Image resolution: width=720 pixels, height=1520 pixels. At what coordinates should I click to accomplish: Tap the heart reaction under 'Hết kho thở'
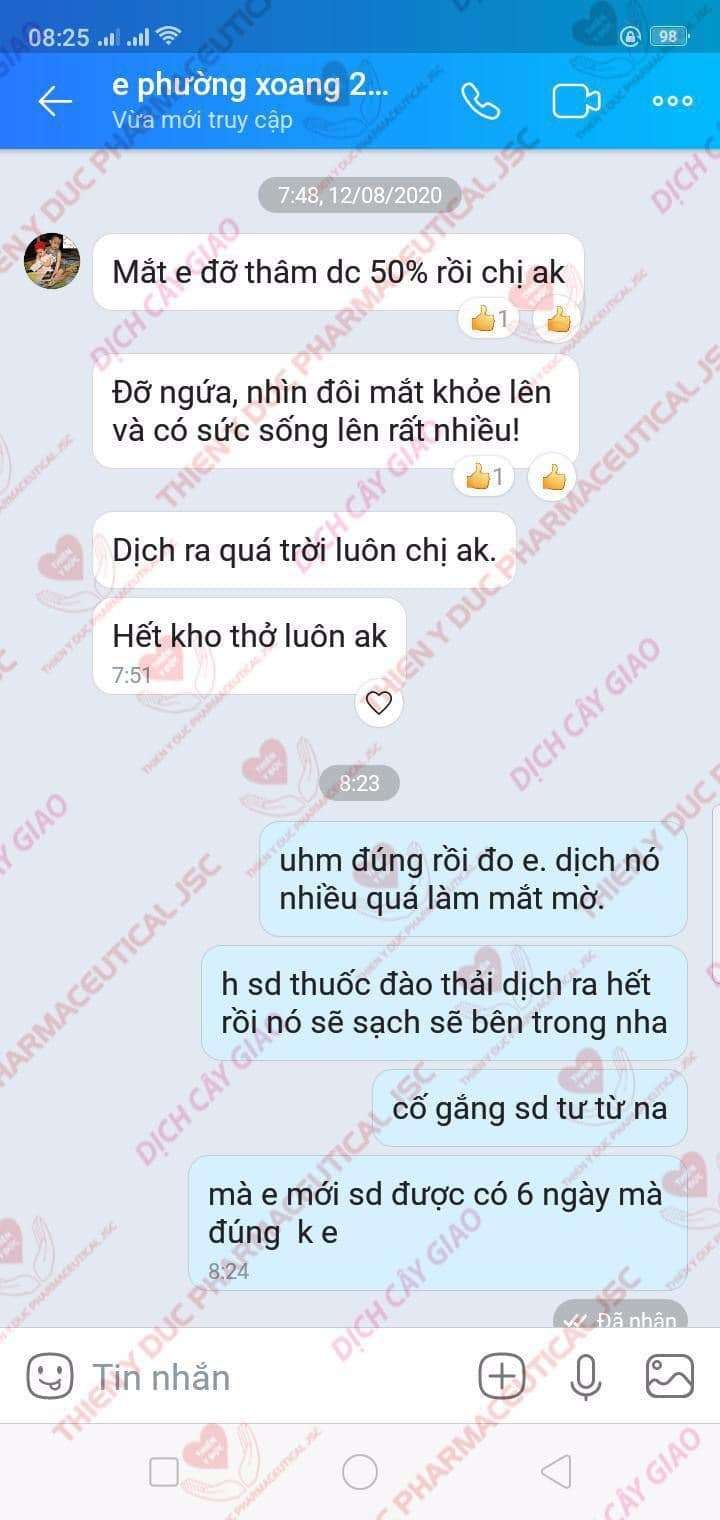tap(379, 703)
